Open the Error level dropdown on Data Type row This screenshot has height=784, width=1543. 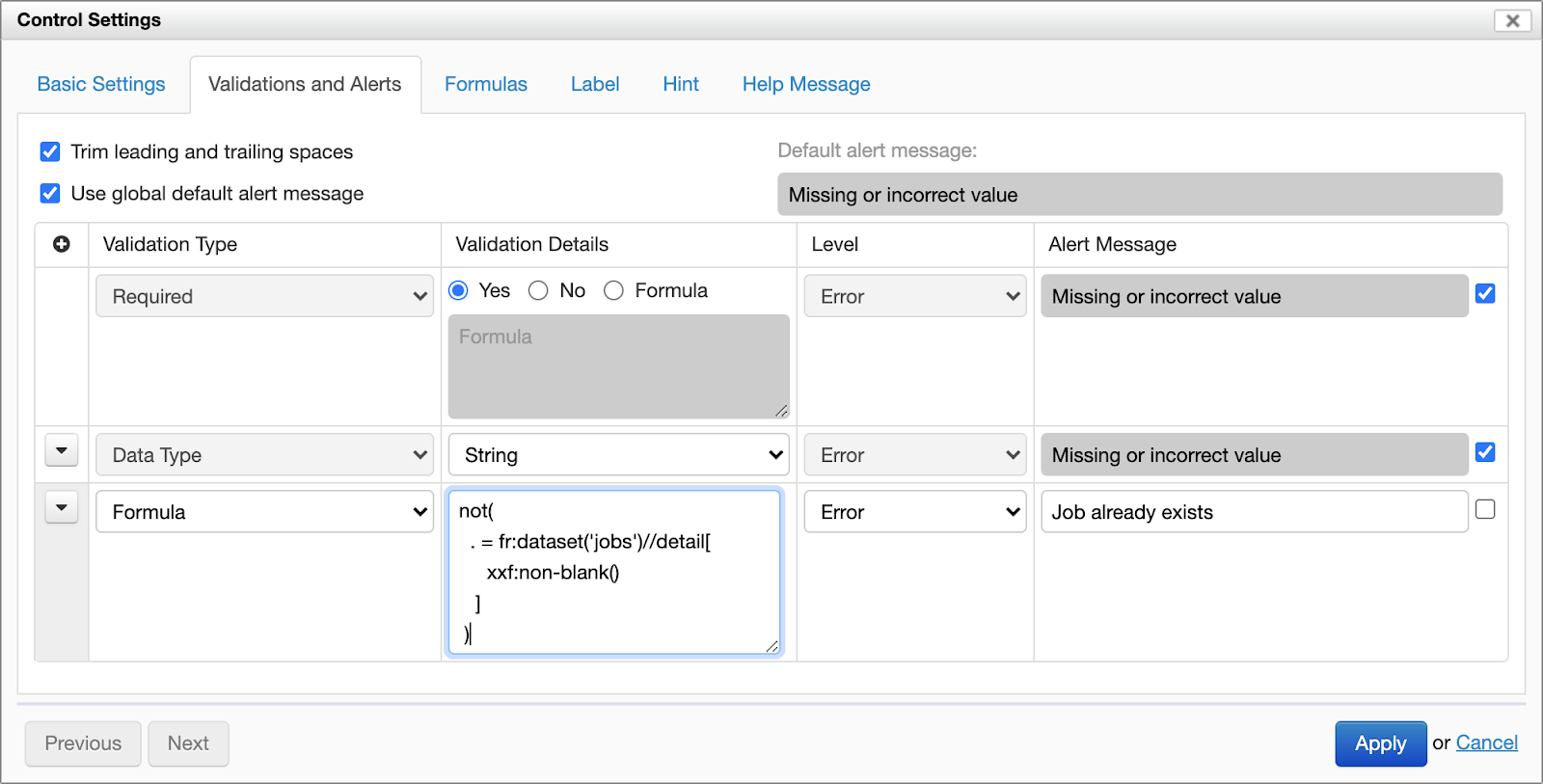[915, 455]
